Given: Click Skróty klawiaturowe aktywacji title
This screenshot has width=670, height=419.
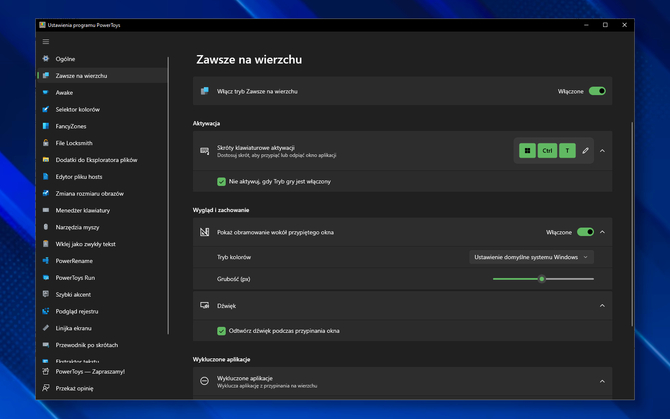Looking at the screenshot, I should click(256, 148).
